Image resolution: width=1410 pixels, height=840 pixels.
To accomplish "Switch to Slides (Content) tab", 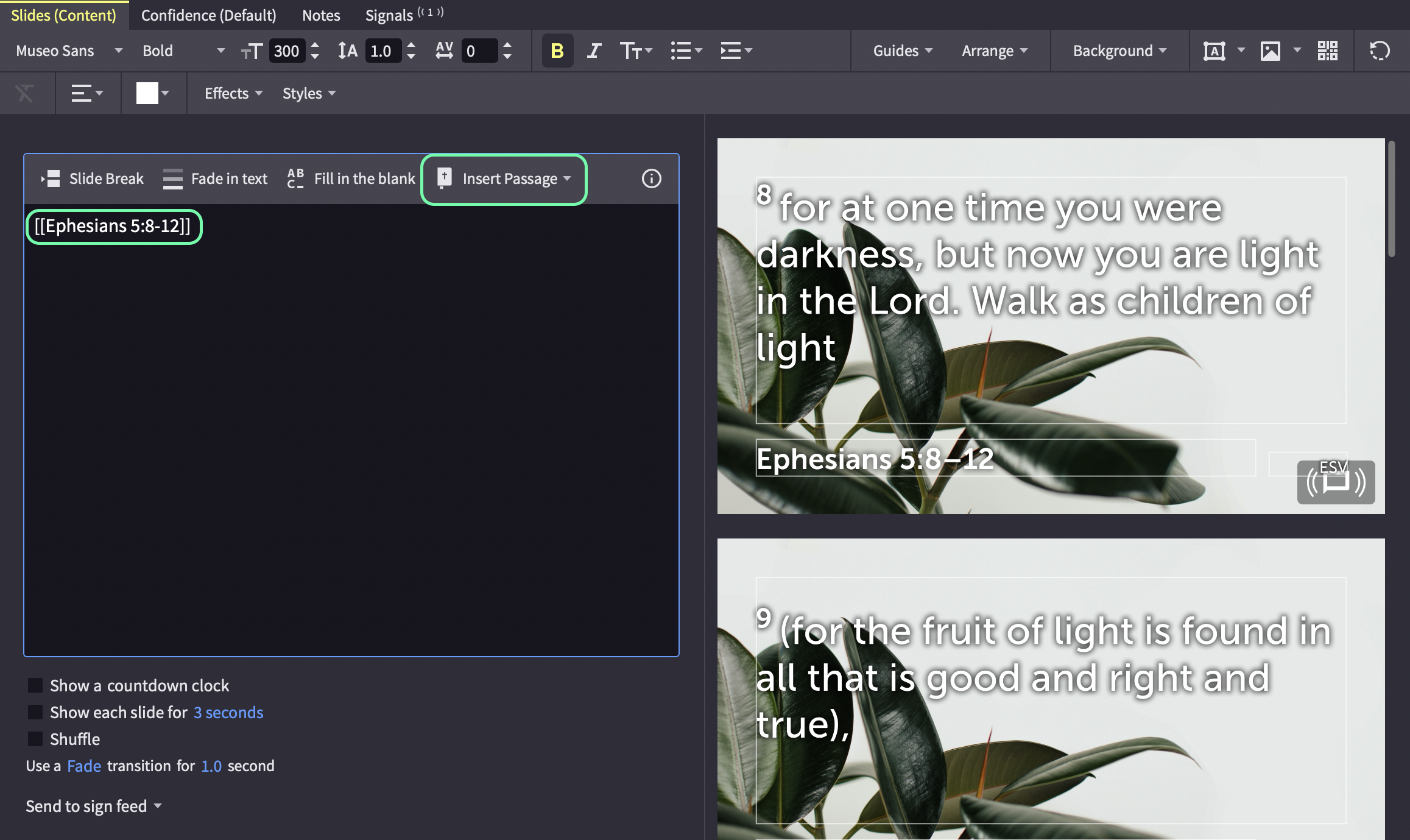I will (x=64, y=15).
